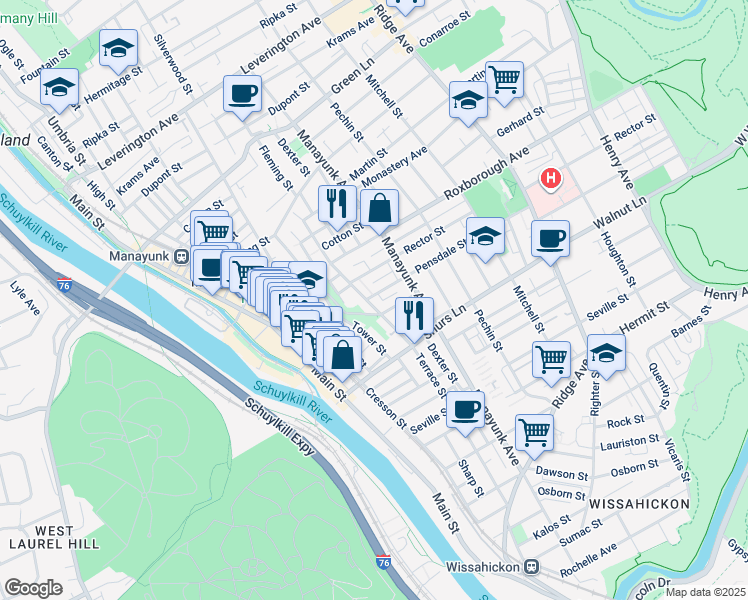This screenshot has width=748, height=600.
Task: Click the school marker near Pensdale St
Action: 485,239
